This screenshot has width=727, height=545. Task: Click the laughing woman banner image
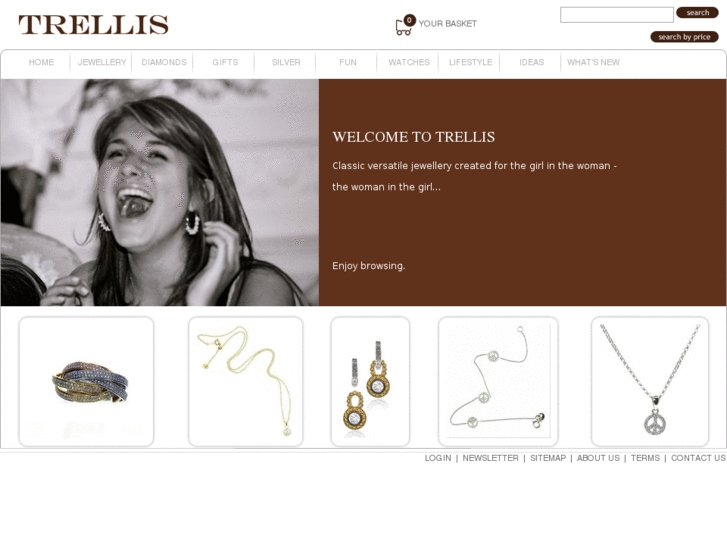(159, 192)
